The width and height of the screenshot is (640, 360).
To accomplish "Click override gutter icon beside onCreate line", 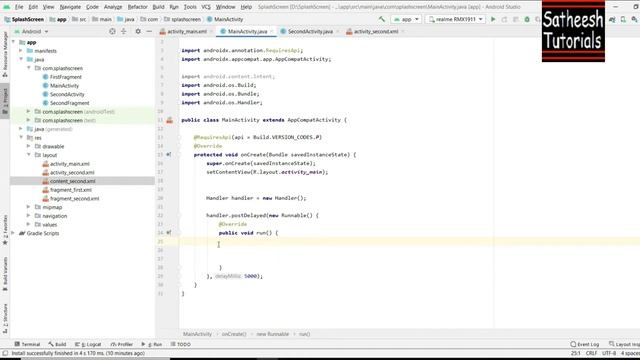I will [x=169, y=155].
